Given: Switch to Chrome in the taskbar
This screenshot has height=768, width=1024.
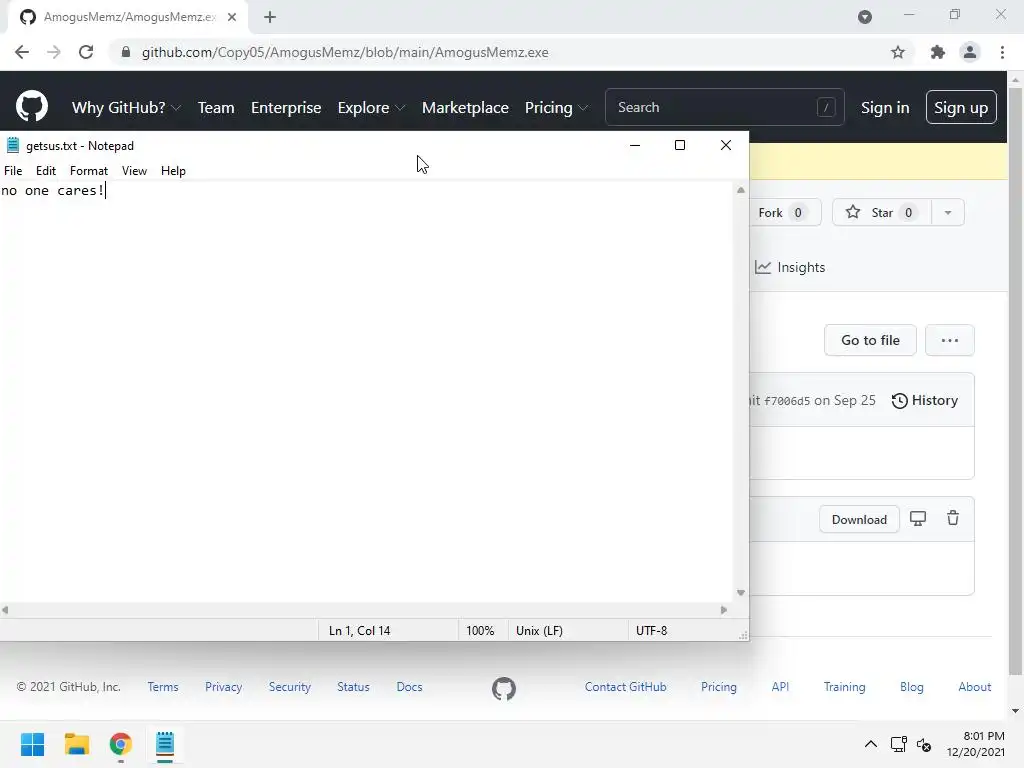Looking at the screenshot, I should click(121, 744).
